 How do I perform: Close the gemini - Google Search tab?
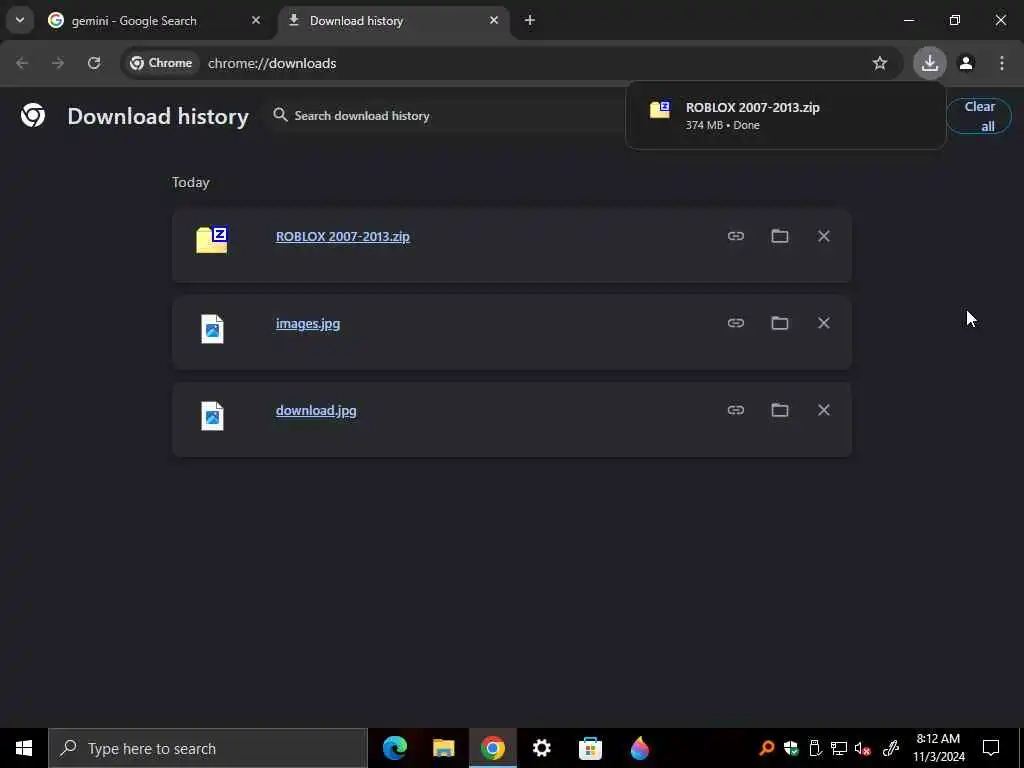click(256, 20)
